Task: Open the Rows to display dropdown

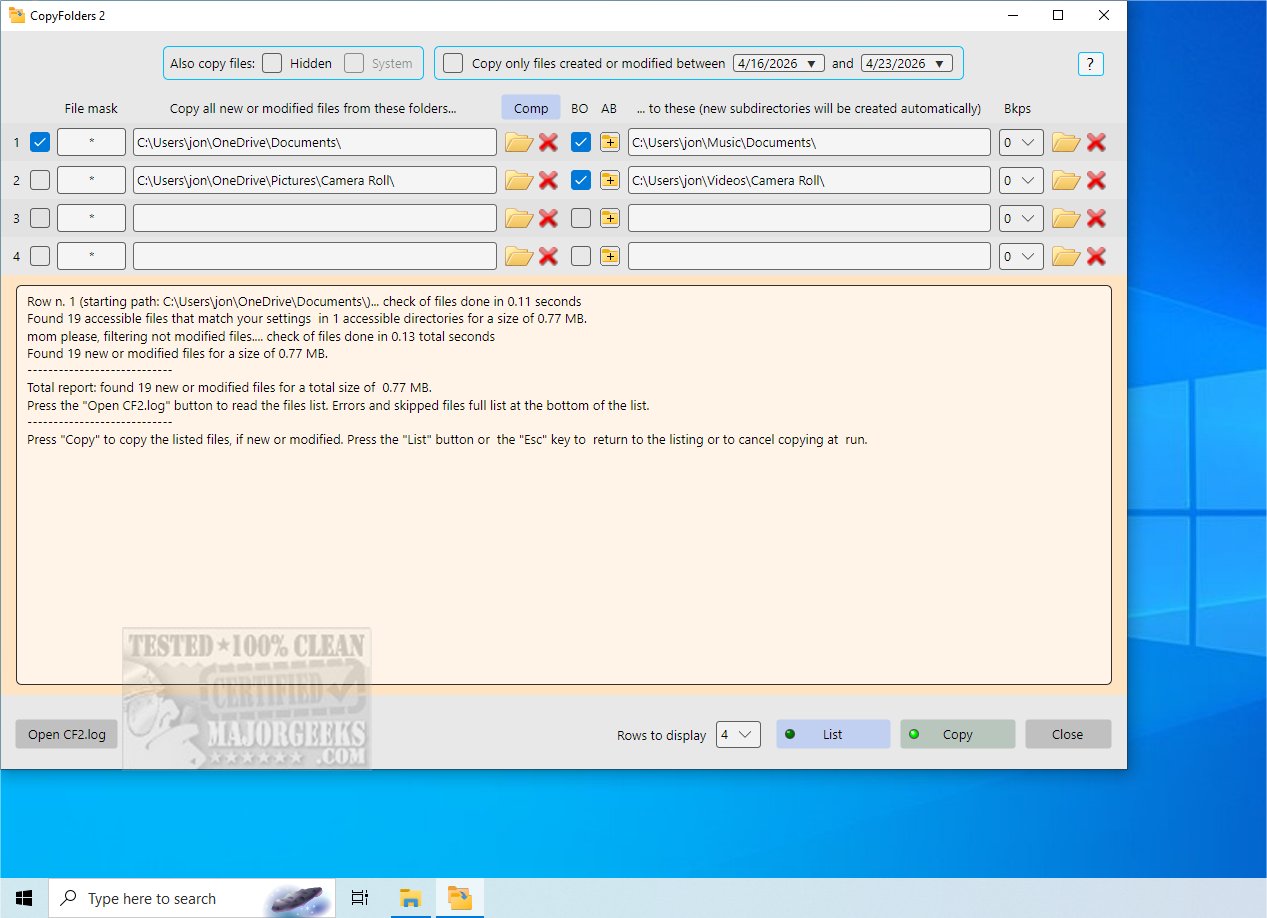Action: 738,734
